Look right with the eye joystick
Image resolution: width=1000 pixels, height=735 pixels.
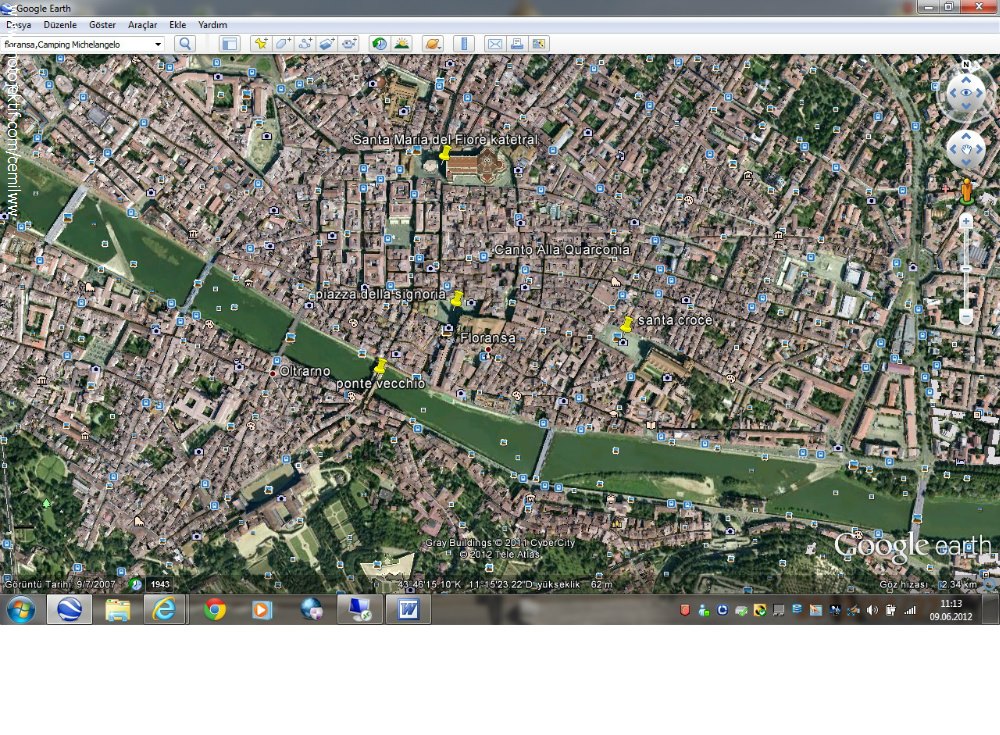pyautogui.click(x=980, y=93)
